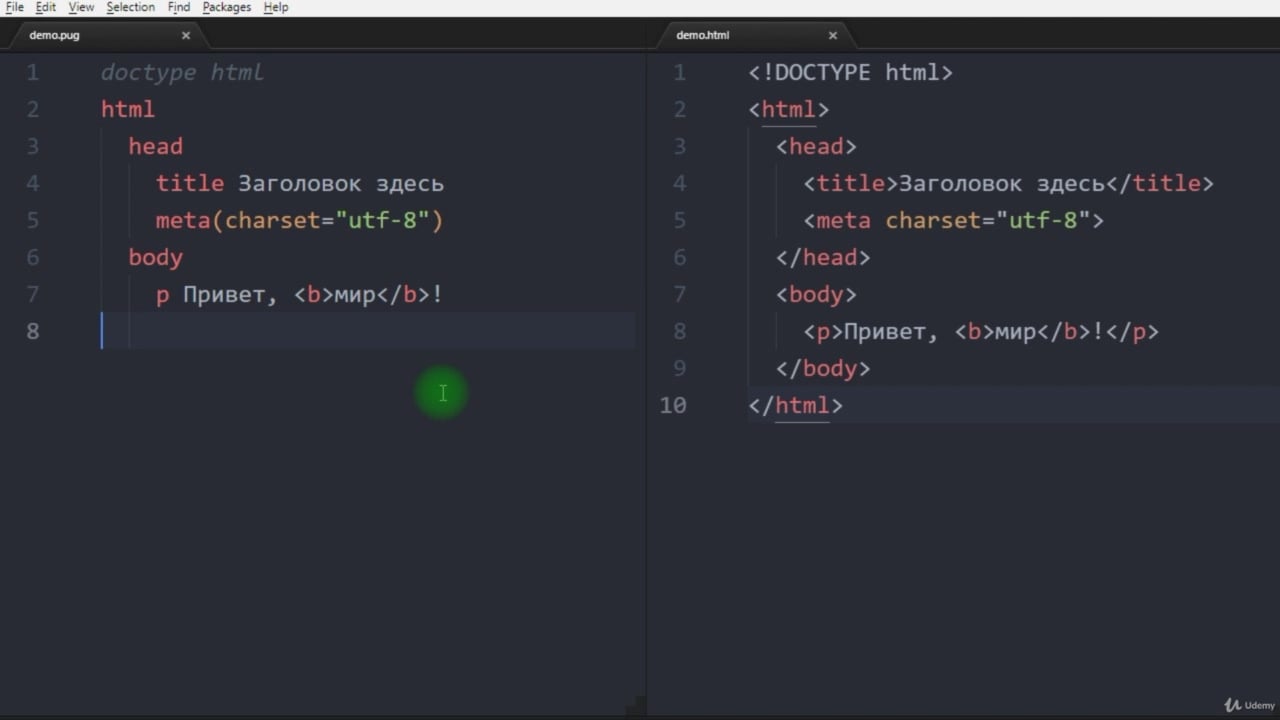Click 'title Заголовок здесь' in demo.pug
This screenshot has width=1280, height=720.
[x=299, y=184]
